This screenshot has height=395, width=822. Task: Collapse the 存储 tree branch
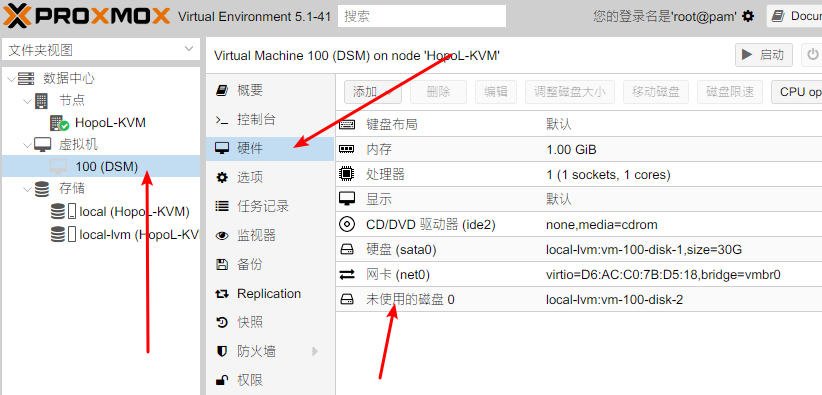pyautogui.click(x=27, y=189)
